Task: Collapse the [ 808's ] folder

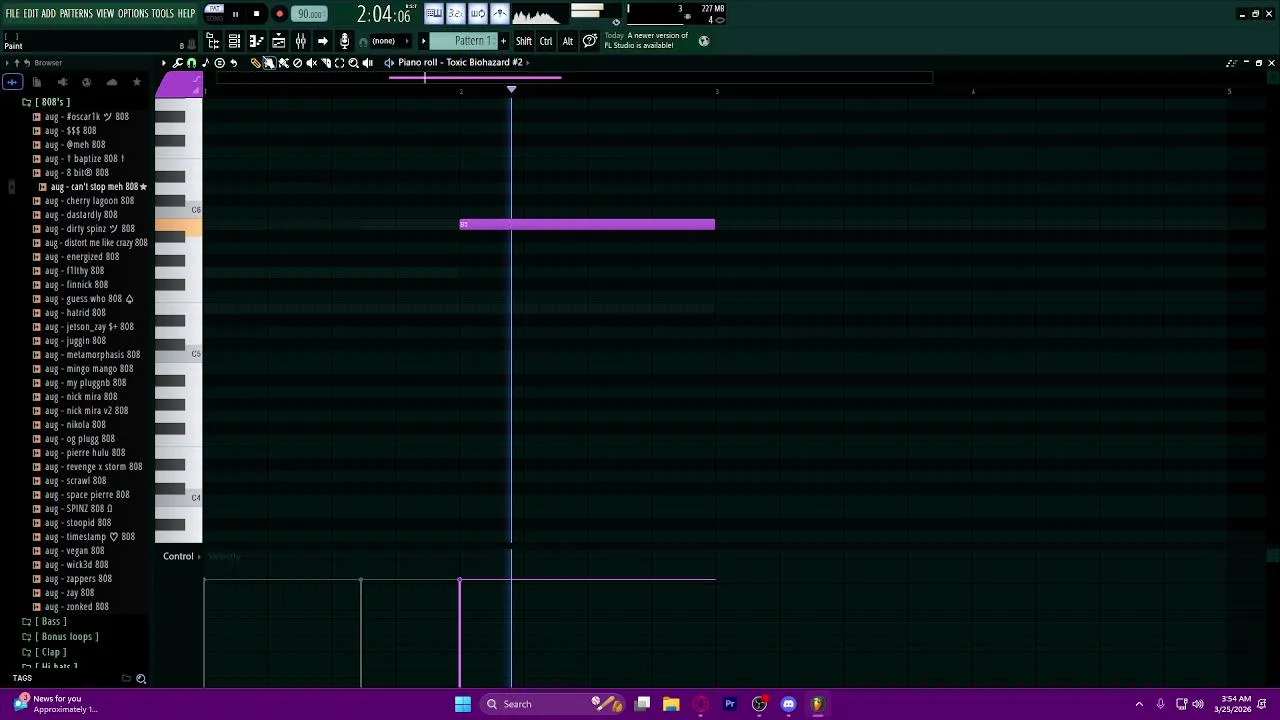Action: [46, 102]
